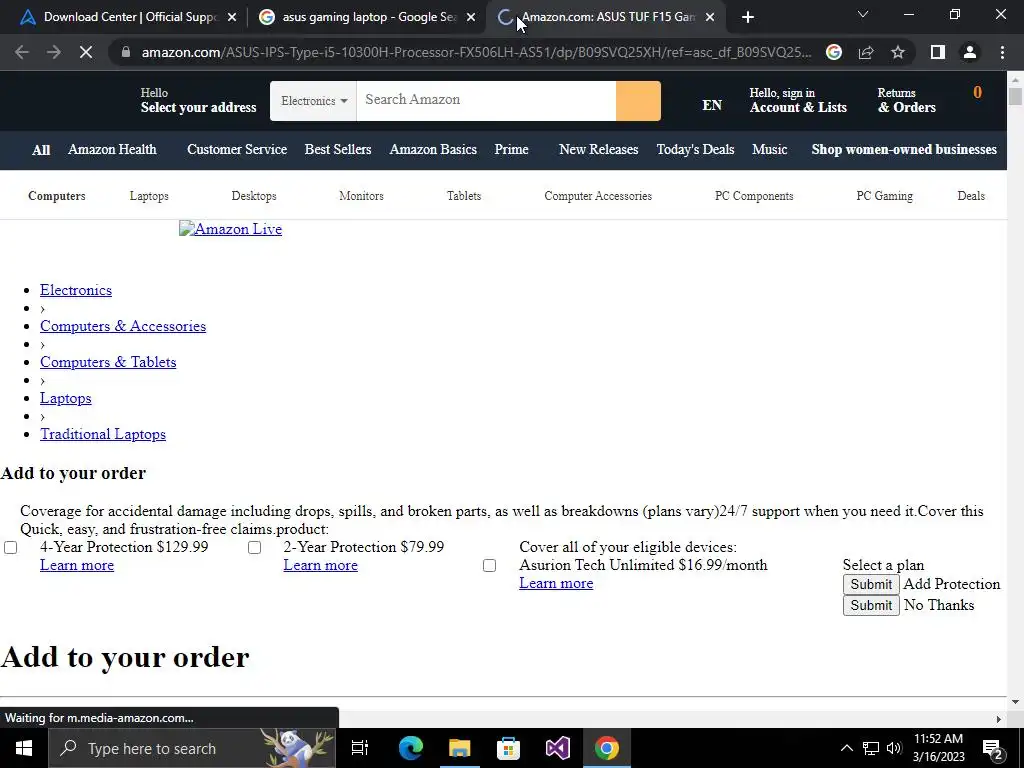Screen dimensions: 1024x768
Task: Open Amazon Live link
Action: (231, 229)
